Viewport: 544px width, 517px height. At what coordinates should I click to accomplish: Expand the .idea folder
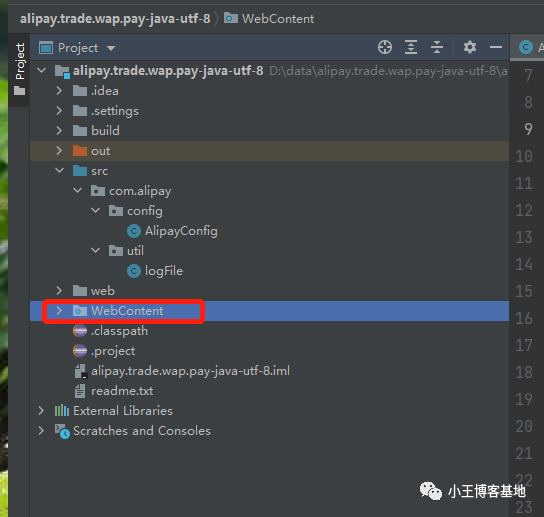[59, 91]
